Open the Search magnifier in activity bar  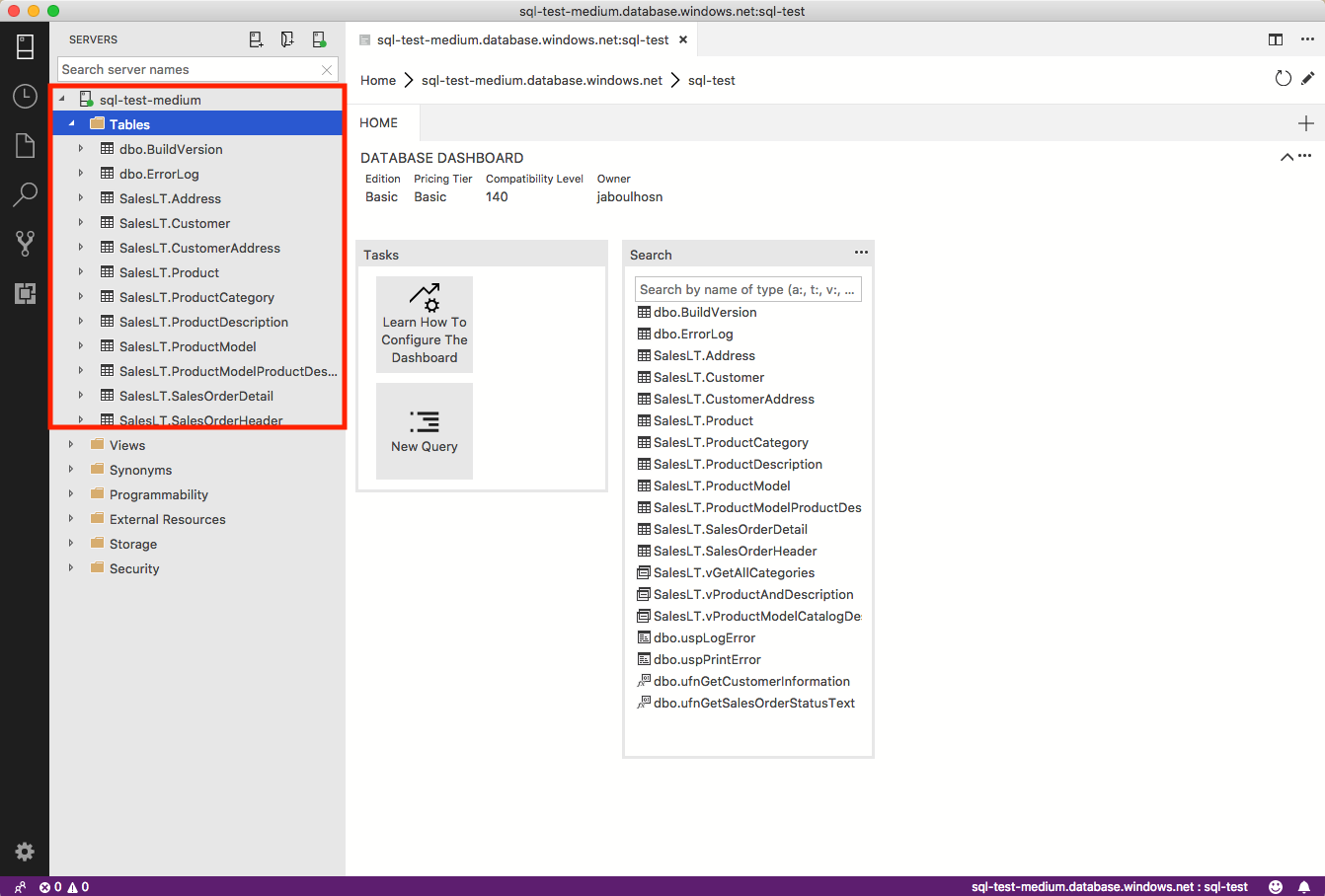[x=25, y=193]
